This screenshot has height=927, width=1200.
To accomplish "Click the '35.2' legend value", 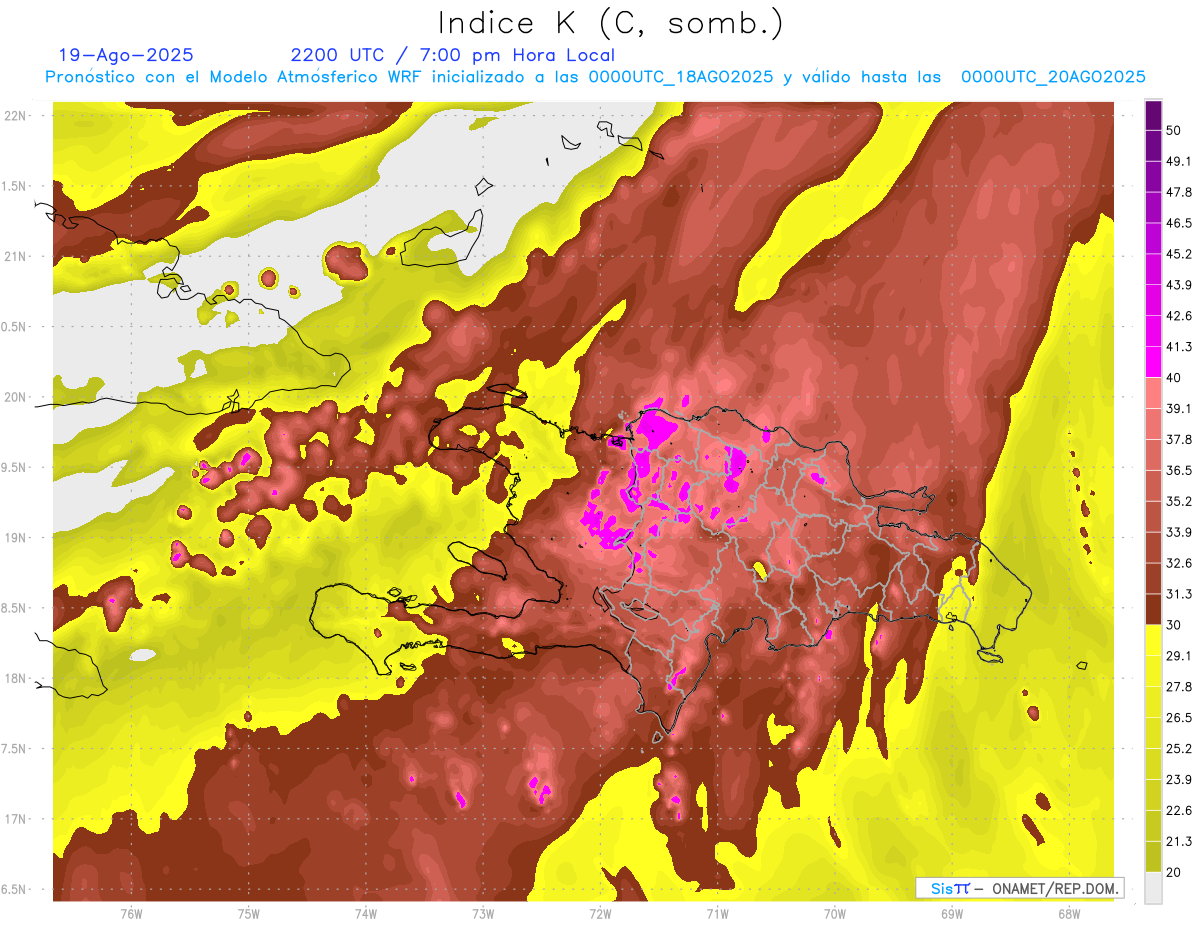I will tap(1179, 501).
